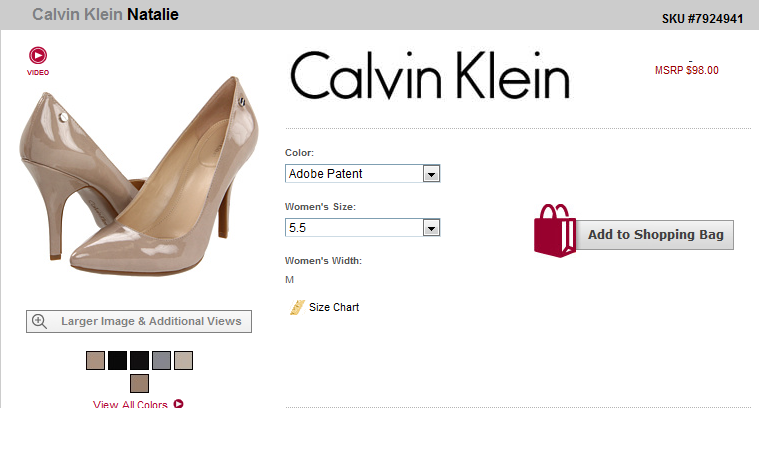Click the red shopping bag icon
The height and width of the screenshot is (472, 759).
[x=554, y=232]
